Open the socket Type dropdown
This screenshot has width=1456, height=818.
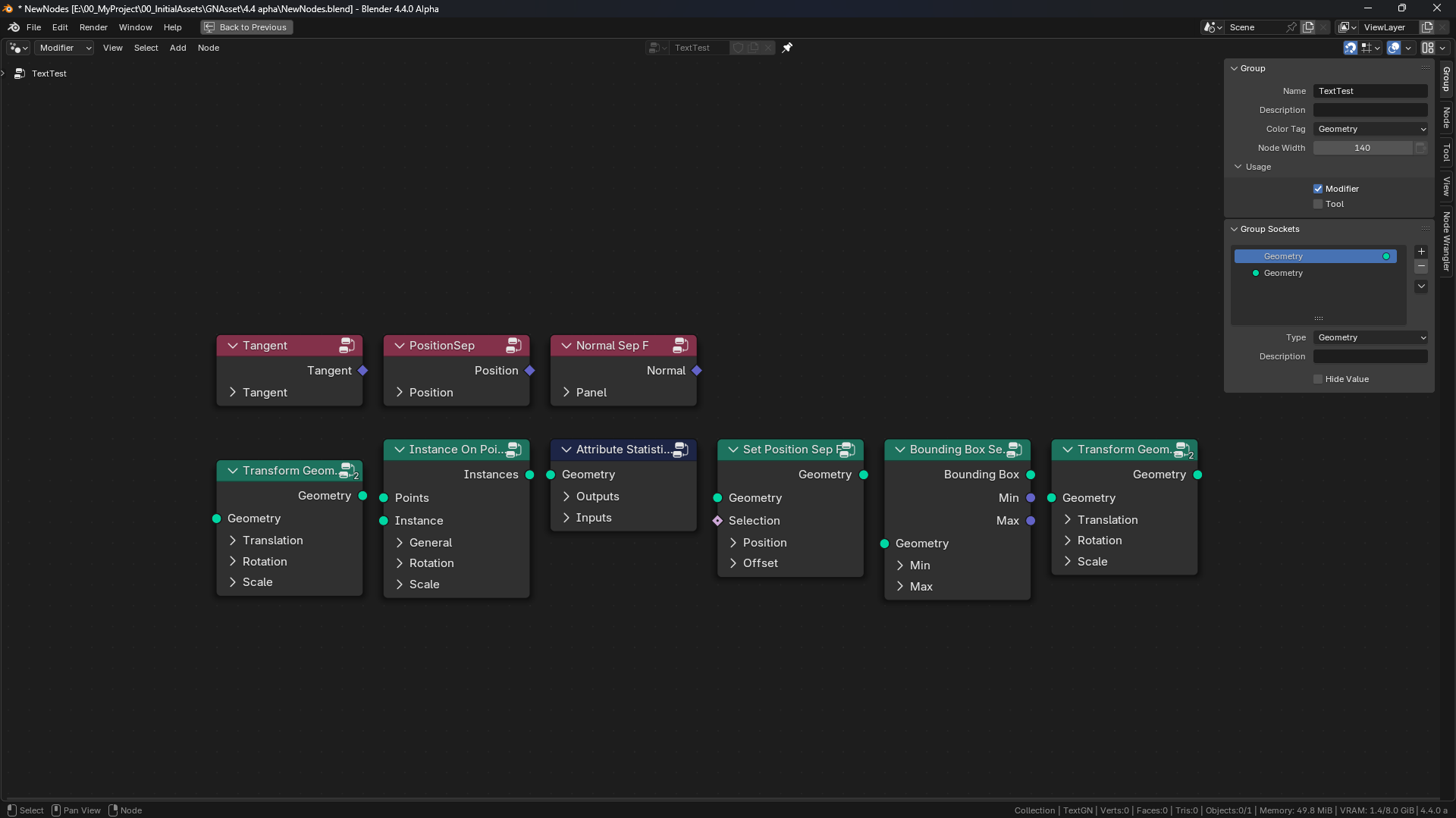point(1370,337)
